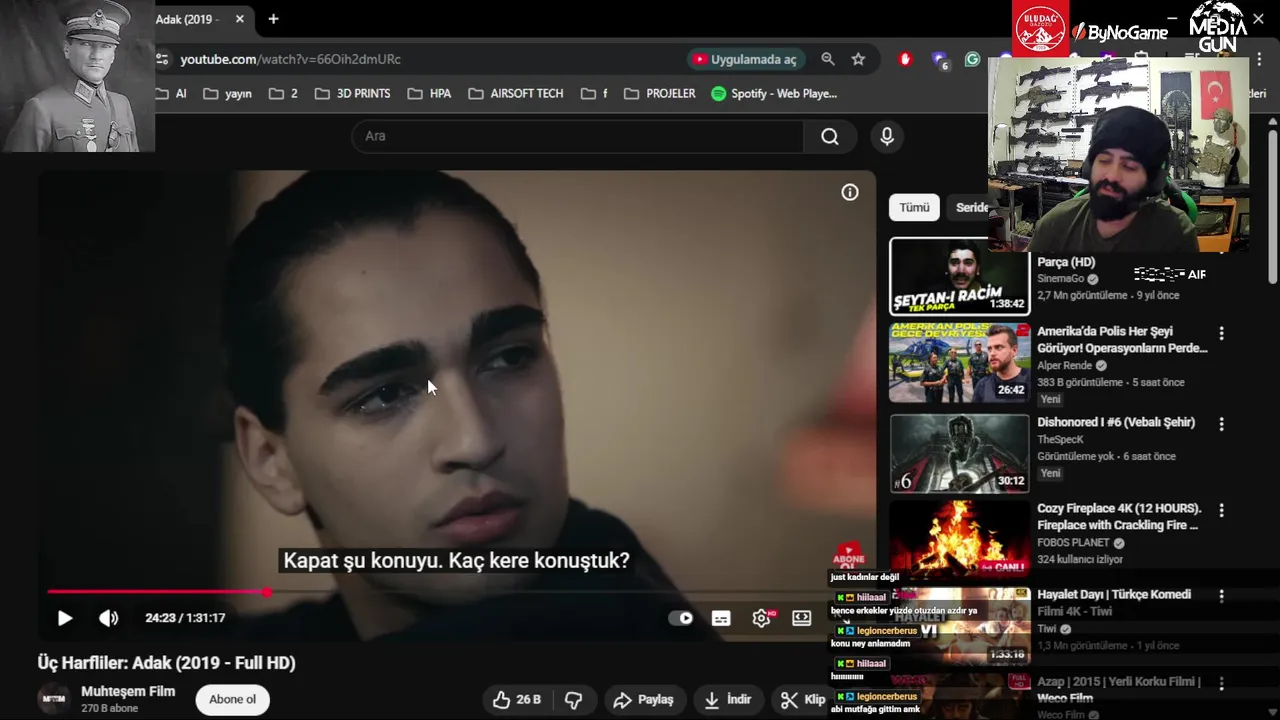Image resolution: width=1280 pixels, height=720 pixels.
Task: Click the YouTube search magnifier button
Action: (830, 136)
